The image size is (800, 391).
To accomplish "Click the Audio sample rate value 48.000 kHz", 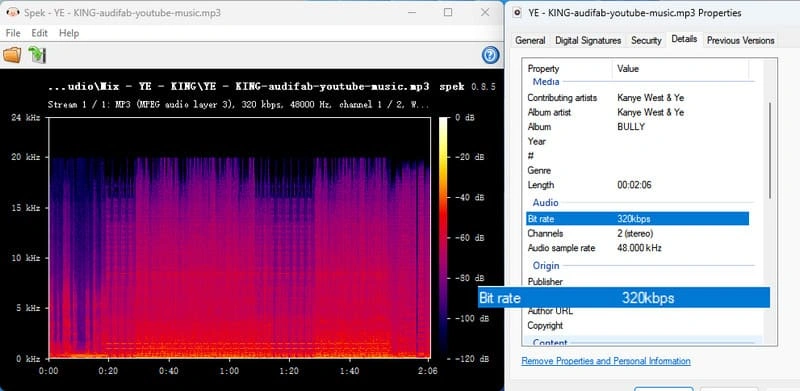I will (639, 249).
